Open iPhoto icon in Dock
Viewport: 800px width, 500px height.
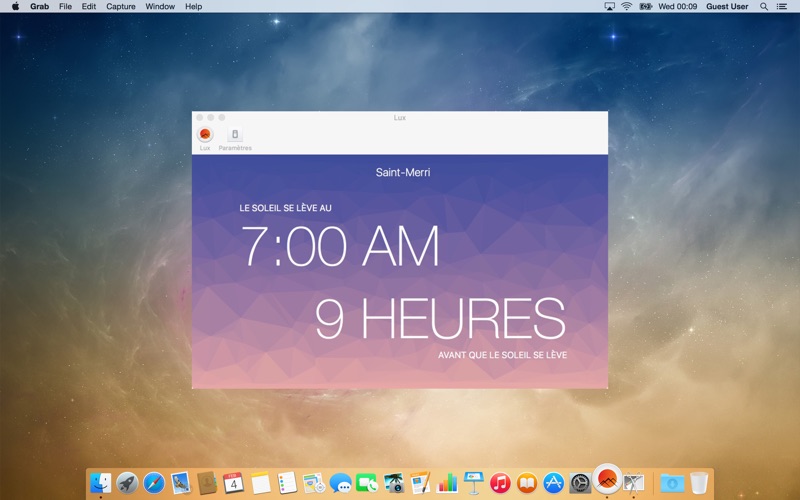(x=393, y=483)
